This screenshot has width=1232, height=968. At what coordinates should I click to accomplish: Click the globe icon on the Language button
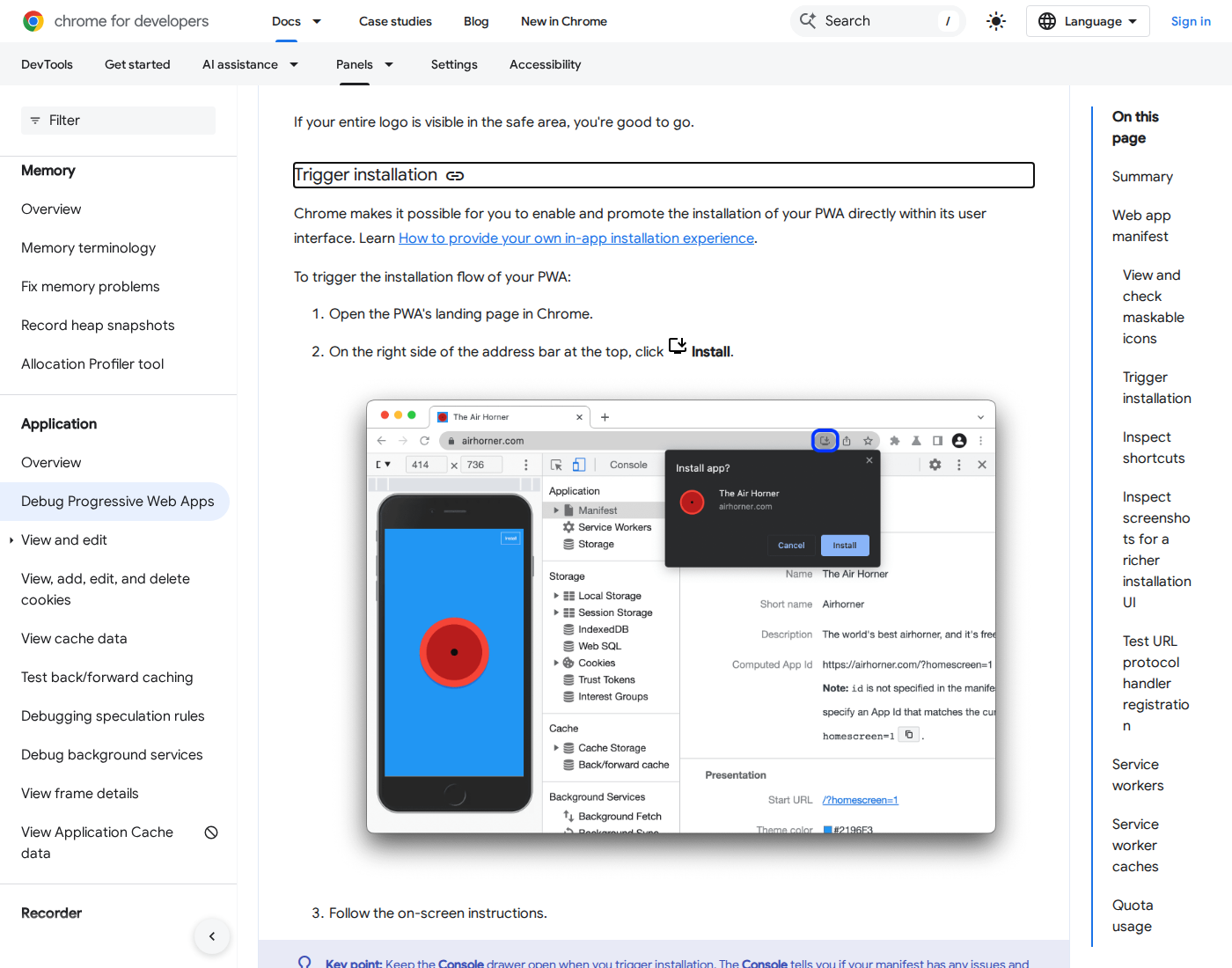[x=1047, y=20]
